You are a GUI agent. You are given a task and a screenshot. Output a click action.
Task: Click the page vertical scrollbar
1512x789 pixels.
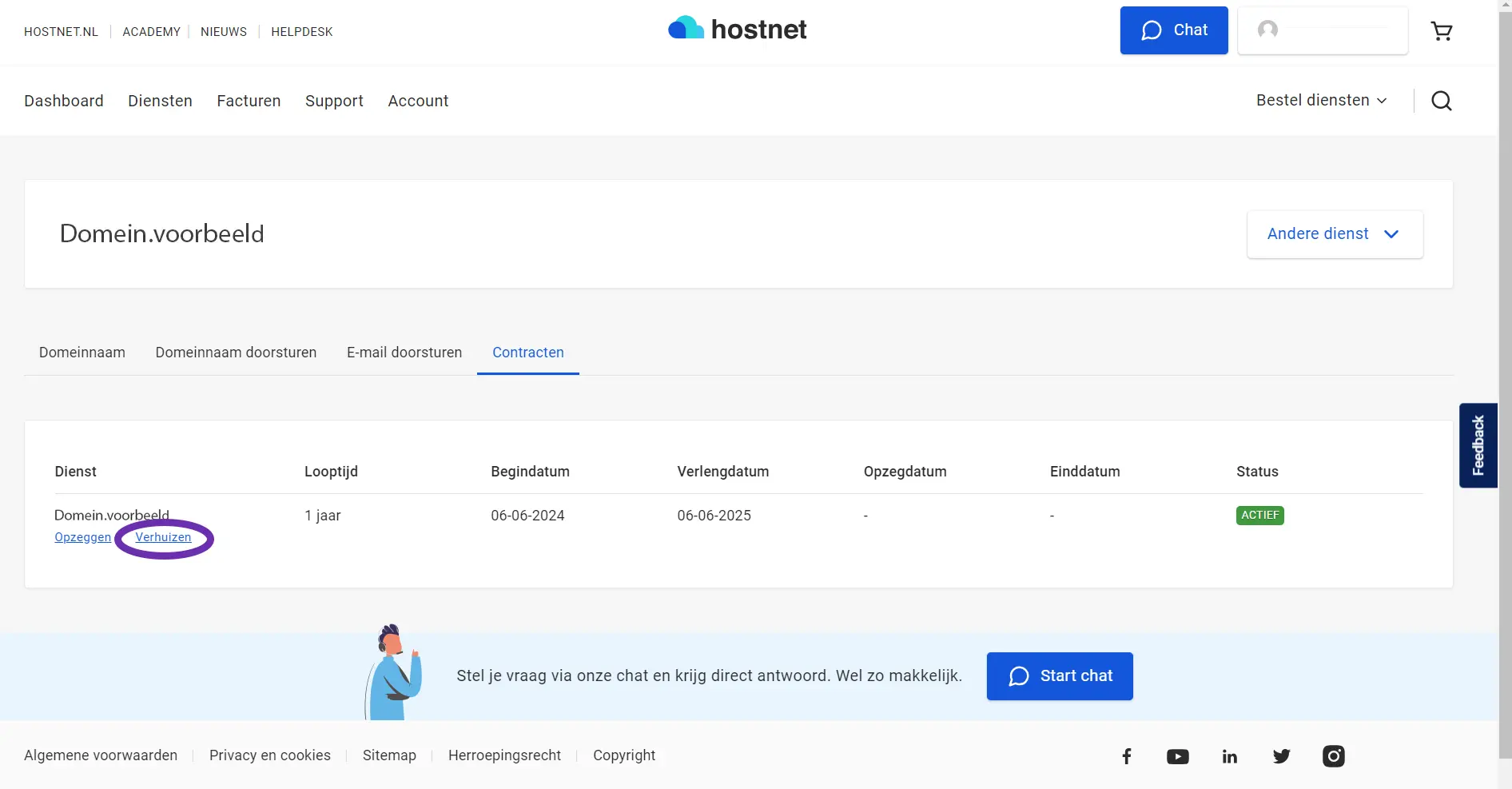1505,384
